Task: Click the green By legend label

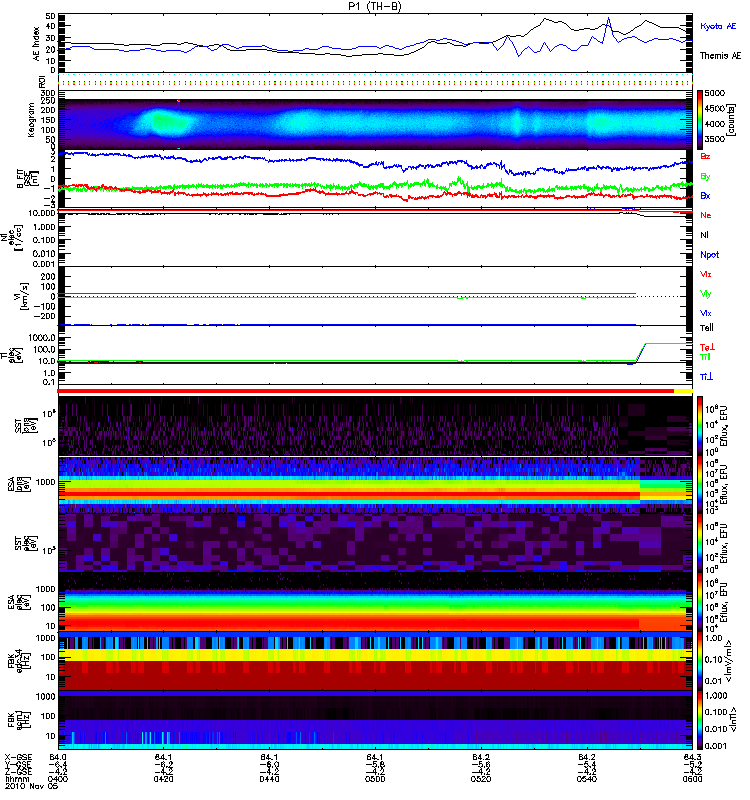Action: pyautogui.click(x=705, y=177)
